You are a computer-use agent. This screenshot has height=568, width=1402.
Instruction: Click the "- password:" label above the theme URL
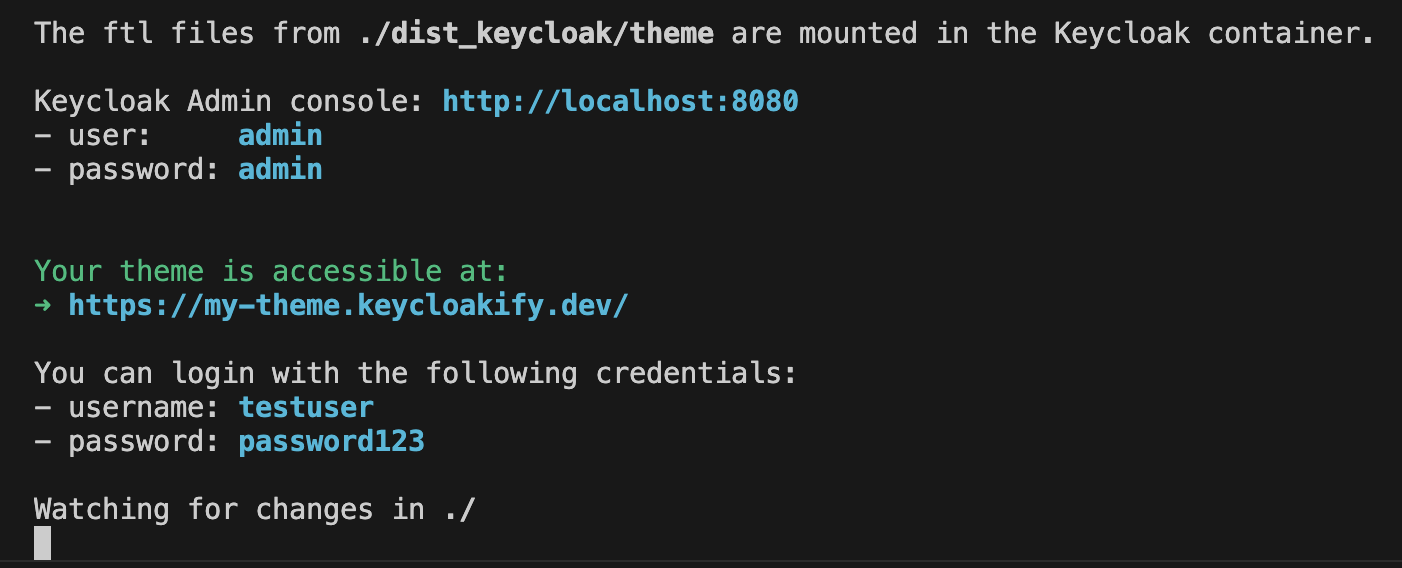pyautogui.click(x=127, y=170)
